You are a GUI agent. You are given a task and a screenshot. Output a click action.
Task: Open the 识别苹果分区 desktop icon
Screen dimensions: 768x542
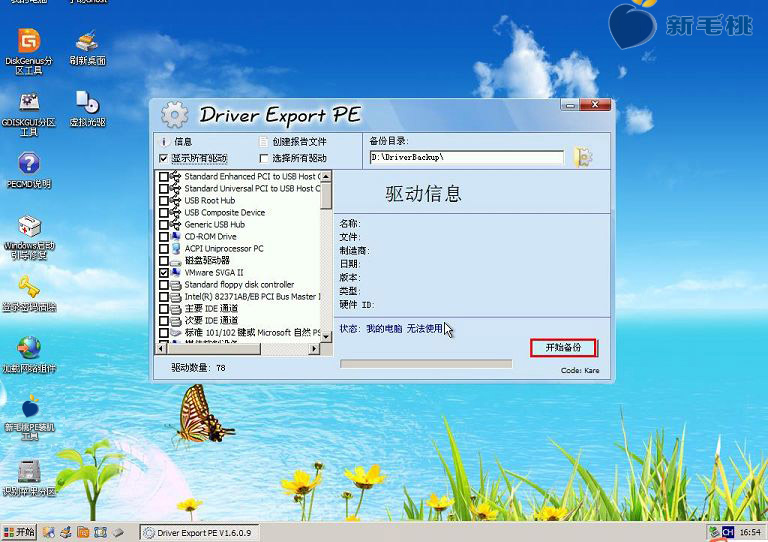click(29, 478)
